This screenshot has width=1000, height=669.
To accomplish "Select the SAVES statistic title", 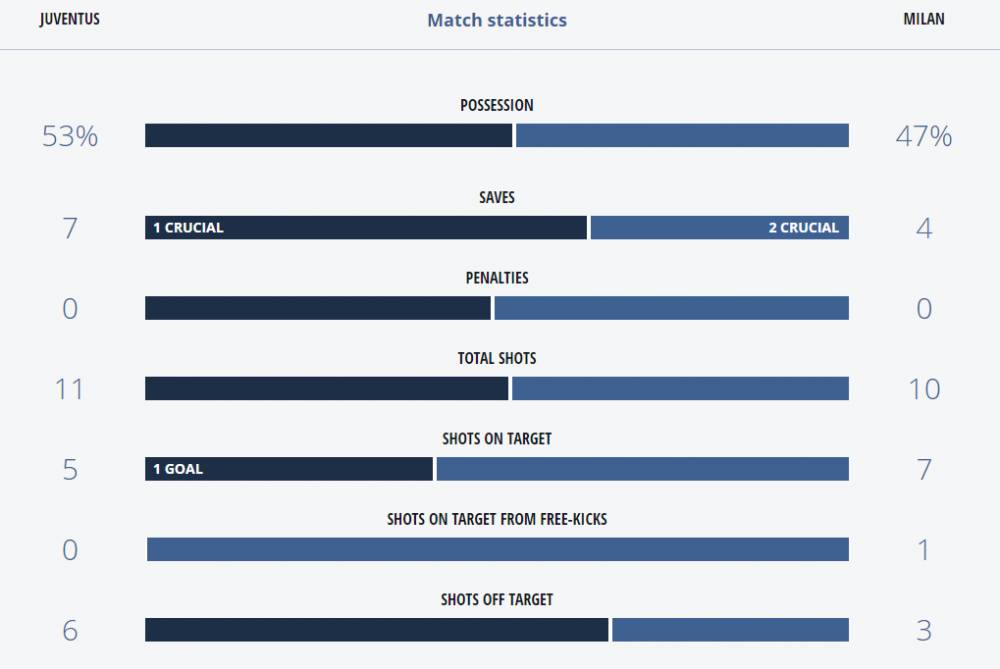I will (x=497, y=198).
